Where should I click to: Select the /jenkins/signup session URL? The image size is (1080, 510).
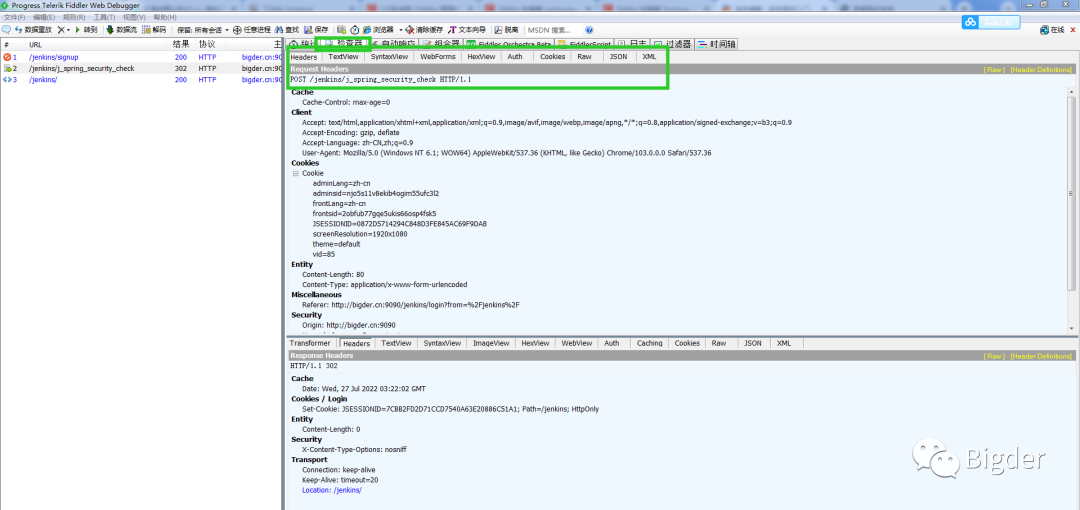(54, 57)
